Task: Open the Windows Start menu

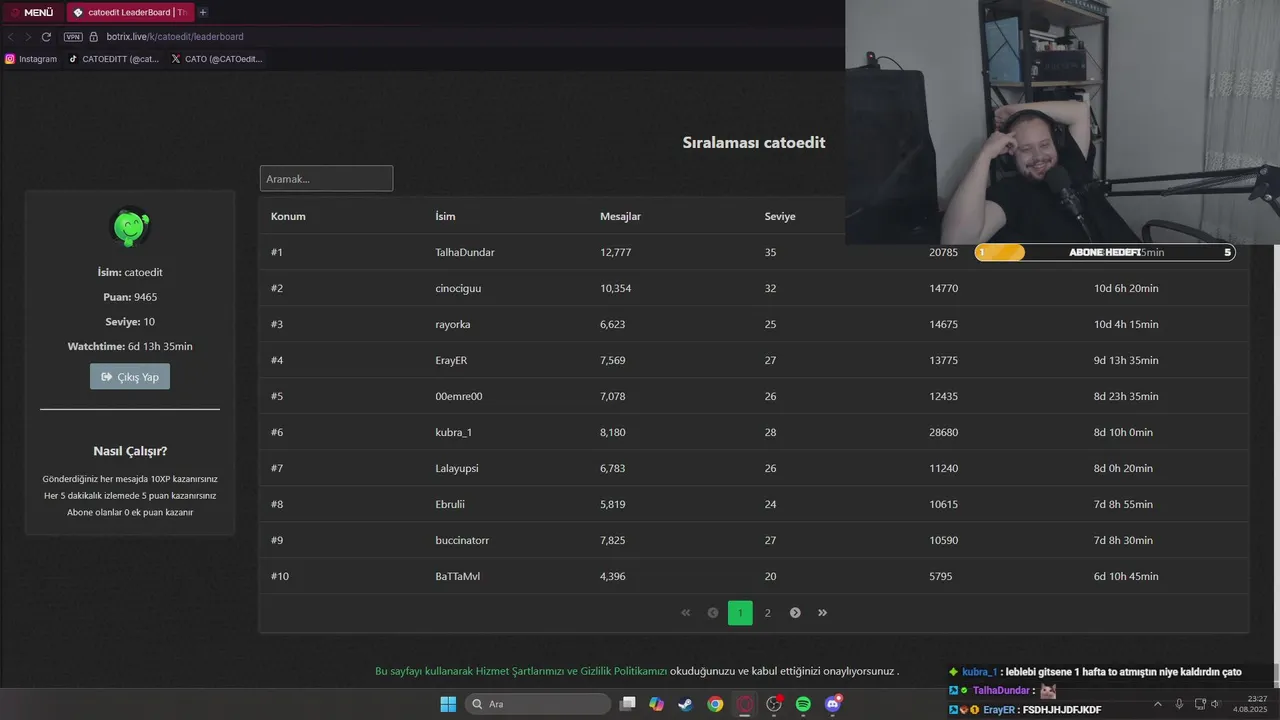Action: click(x=448, y=704)
